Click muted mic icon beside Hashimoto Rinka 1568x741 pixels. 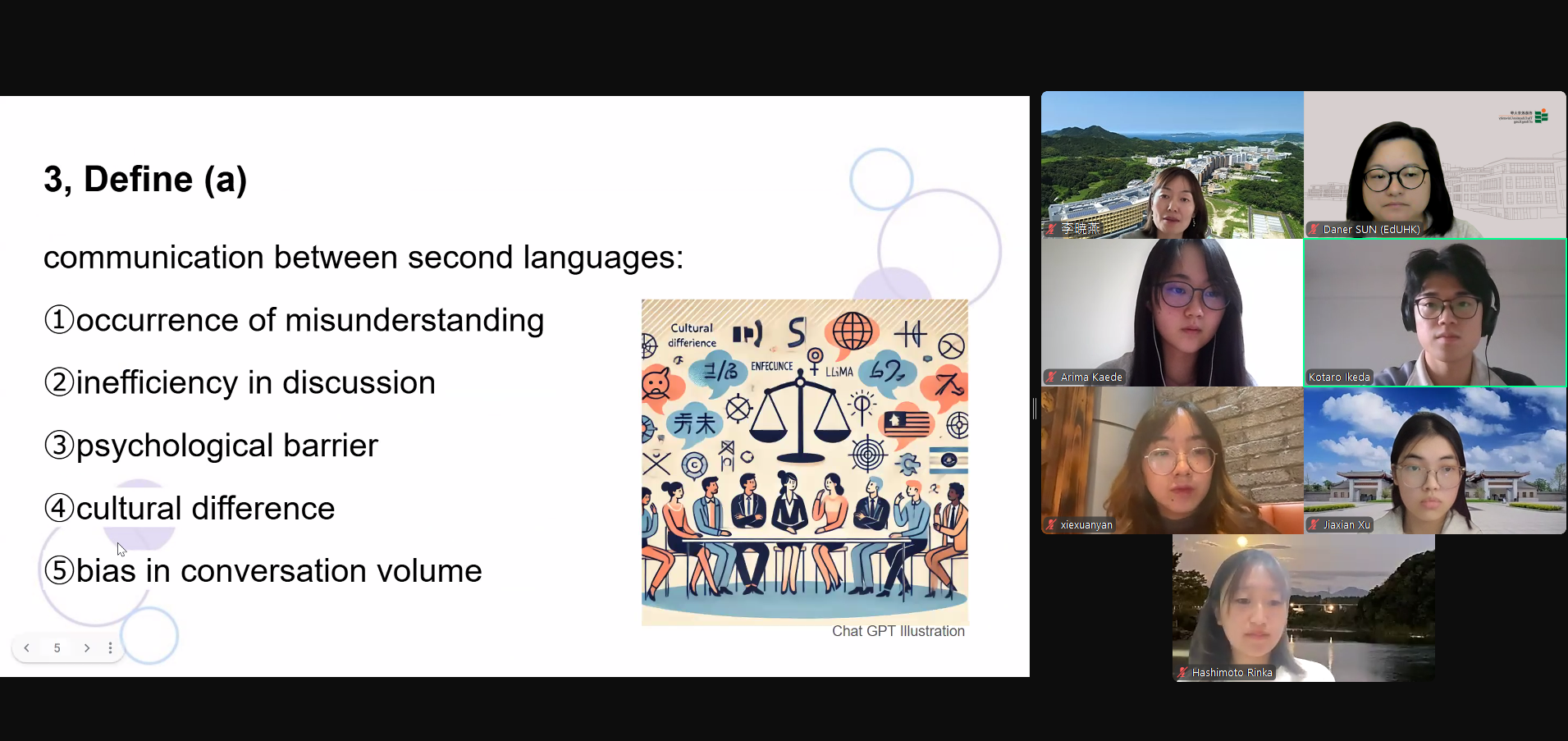(1182, 673)
